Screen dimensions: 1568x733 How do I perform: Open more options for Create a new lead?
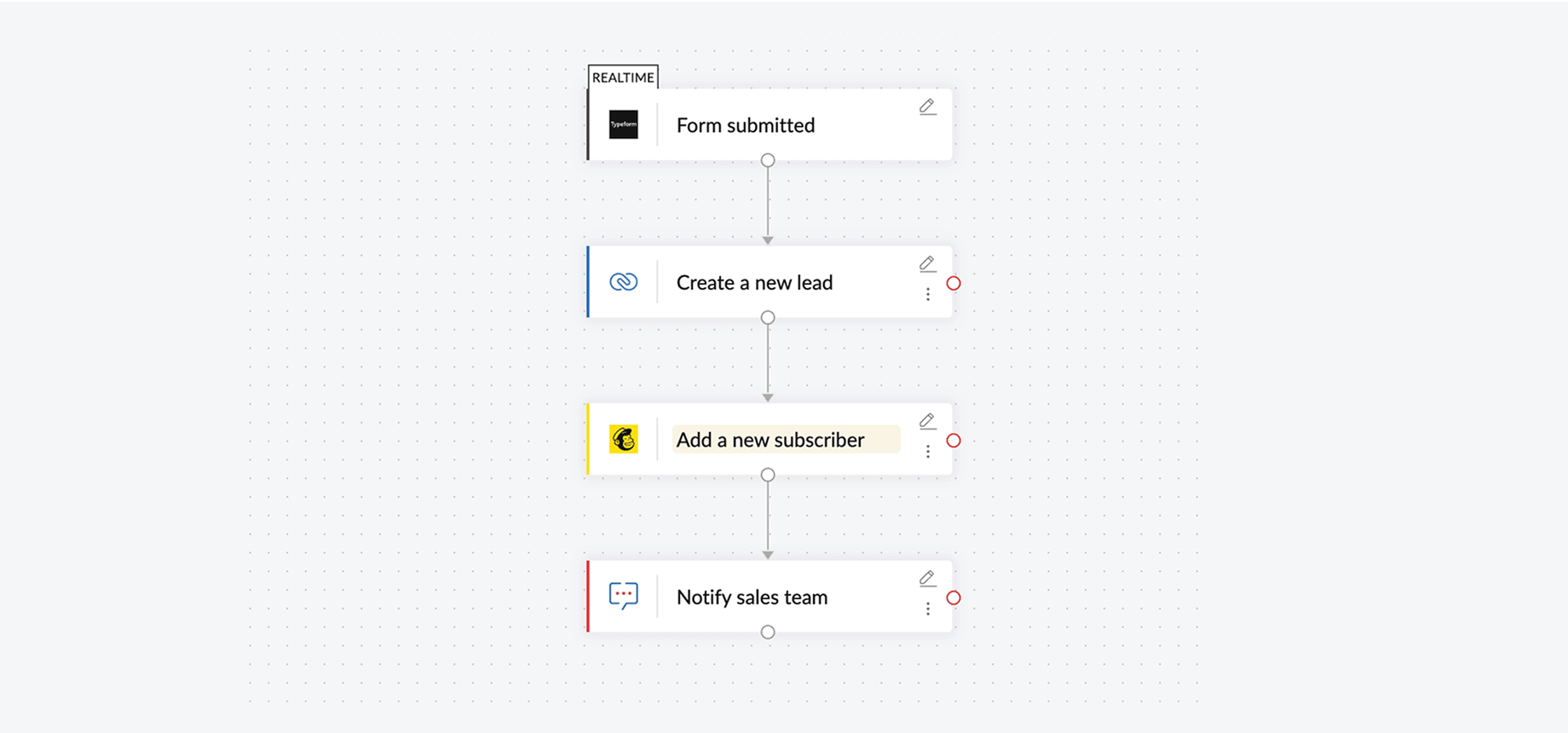tap(928, 294)
